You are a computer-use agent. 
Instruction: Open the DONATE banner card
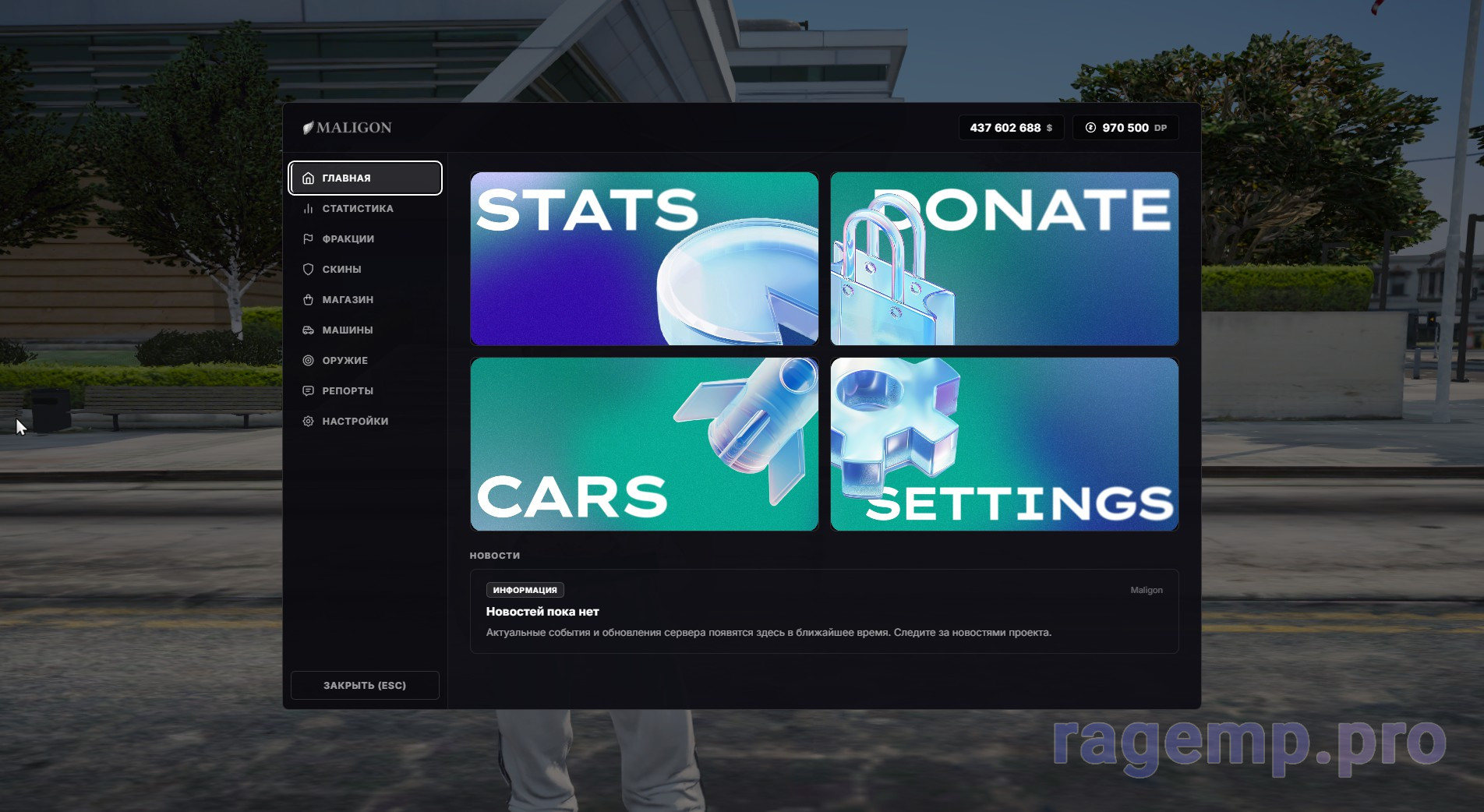coord(1005,259)
